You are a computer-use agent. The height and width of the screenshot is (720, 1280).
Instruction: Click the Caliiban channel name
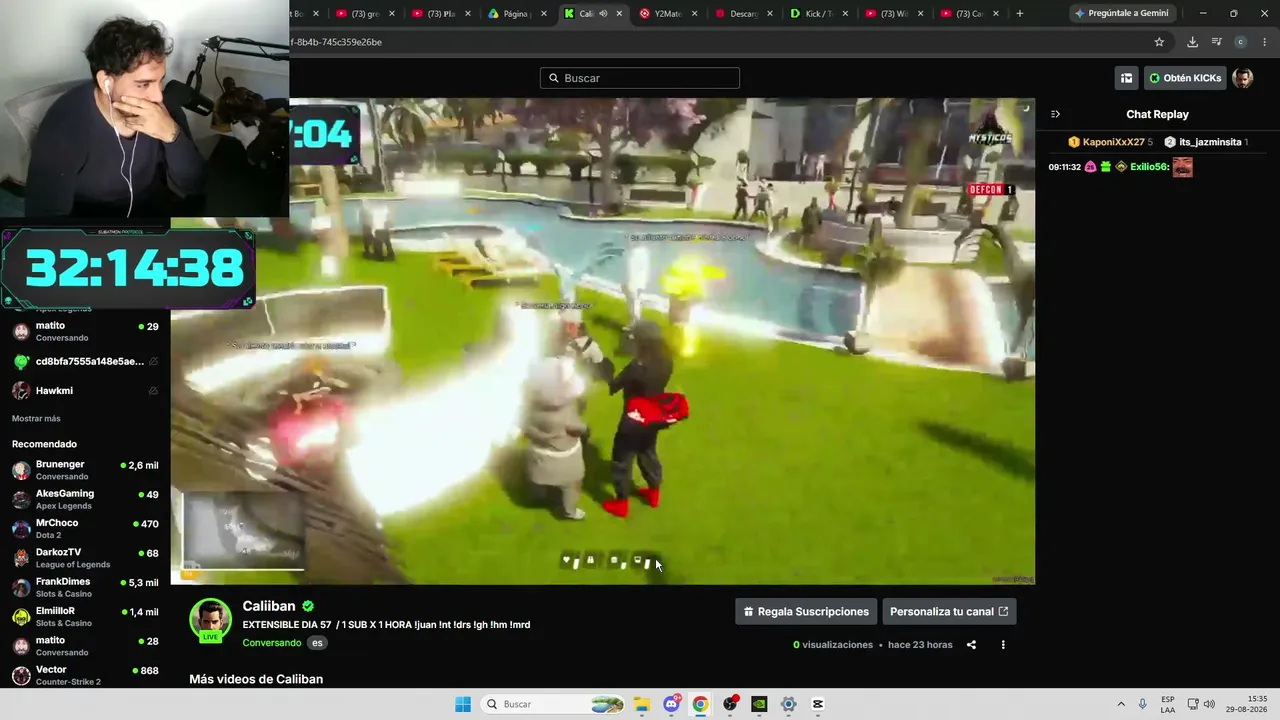pos(269,606)
